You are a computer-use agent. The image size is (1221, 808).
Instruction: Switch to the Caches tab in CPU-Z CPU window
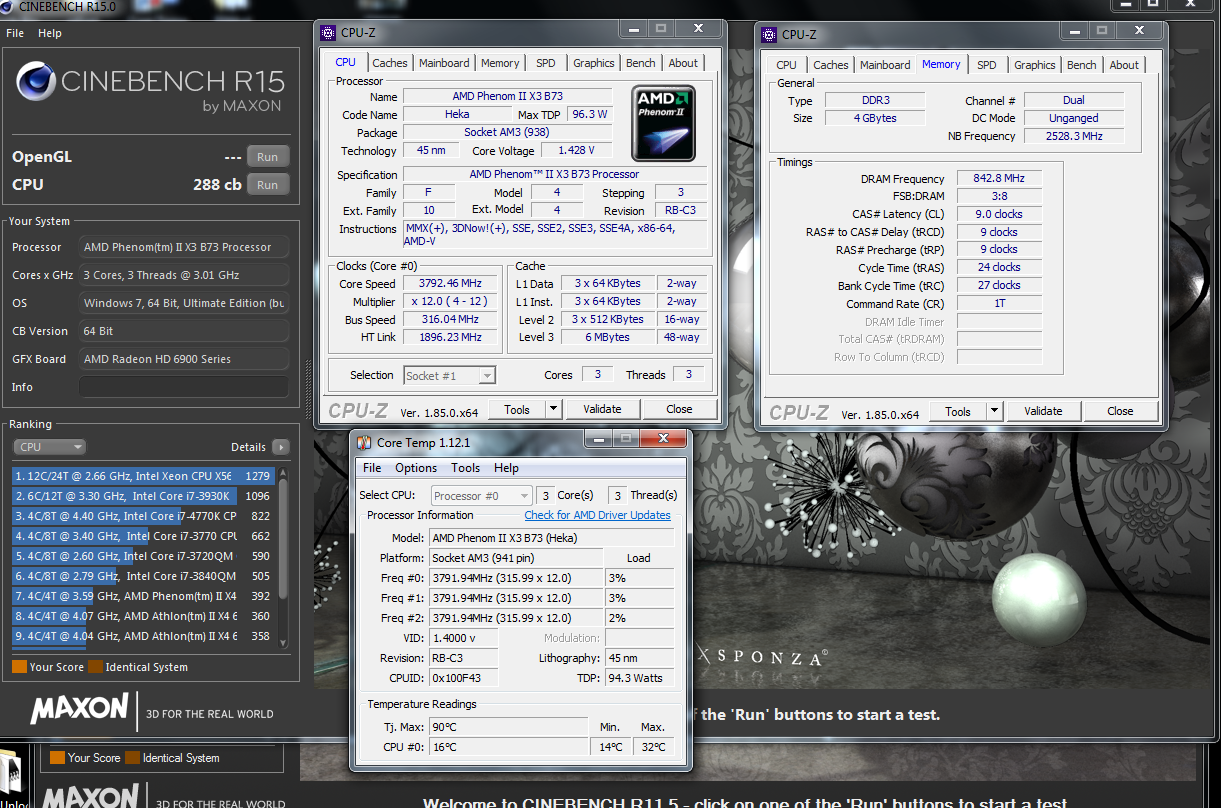pyautogui.click(x=390, y=63)
